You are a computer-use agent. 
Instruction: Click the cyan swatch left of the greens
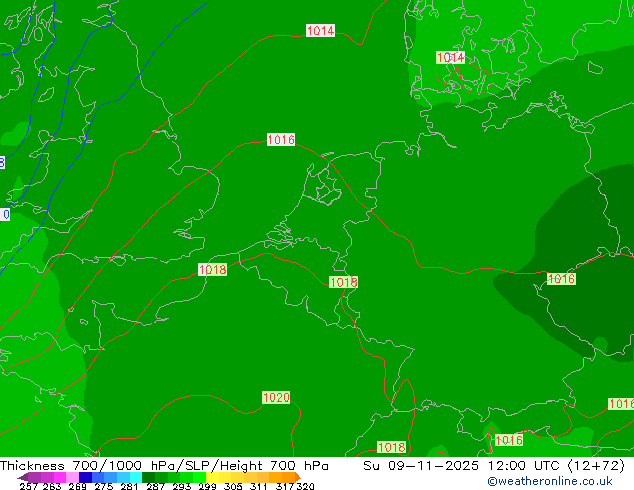point(136,477)
